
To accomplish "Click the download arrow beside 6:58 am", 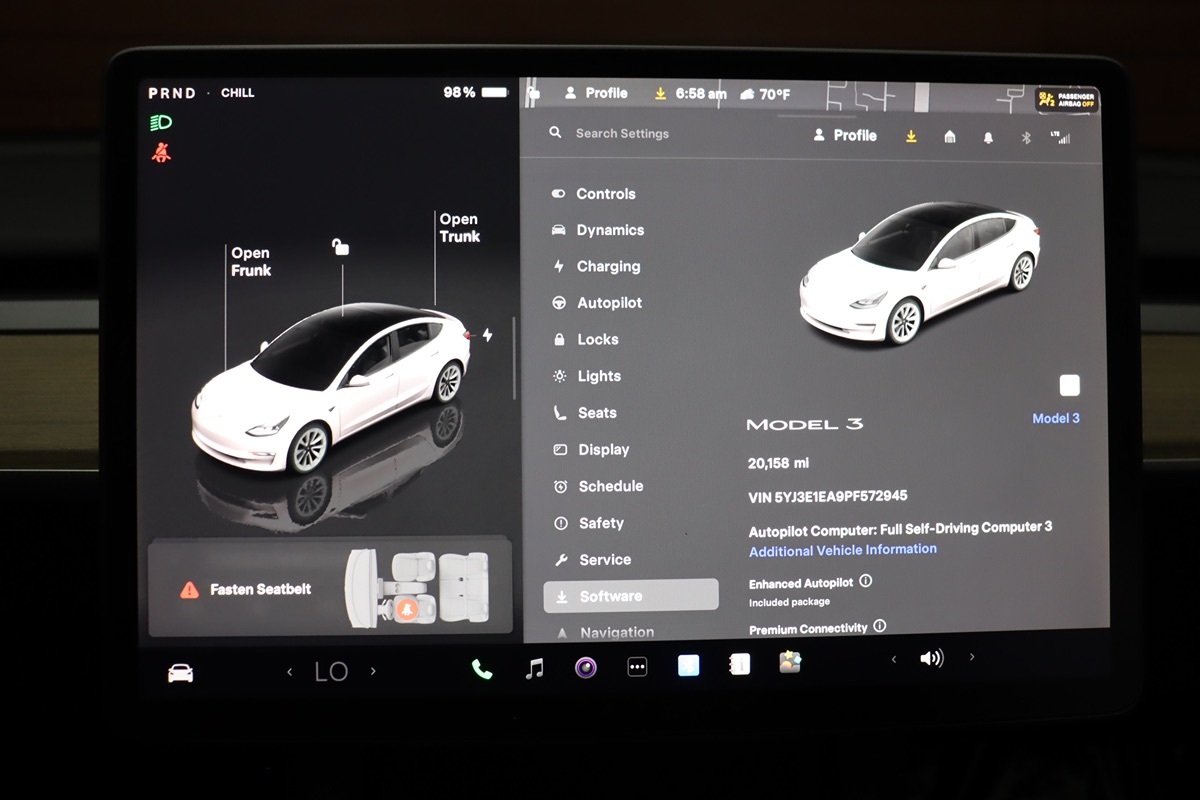I will pyautogui.click(x=660, y=93).
